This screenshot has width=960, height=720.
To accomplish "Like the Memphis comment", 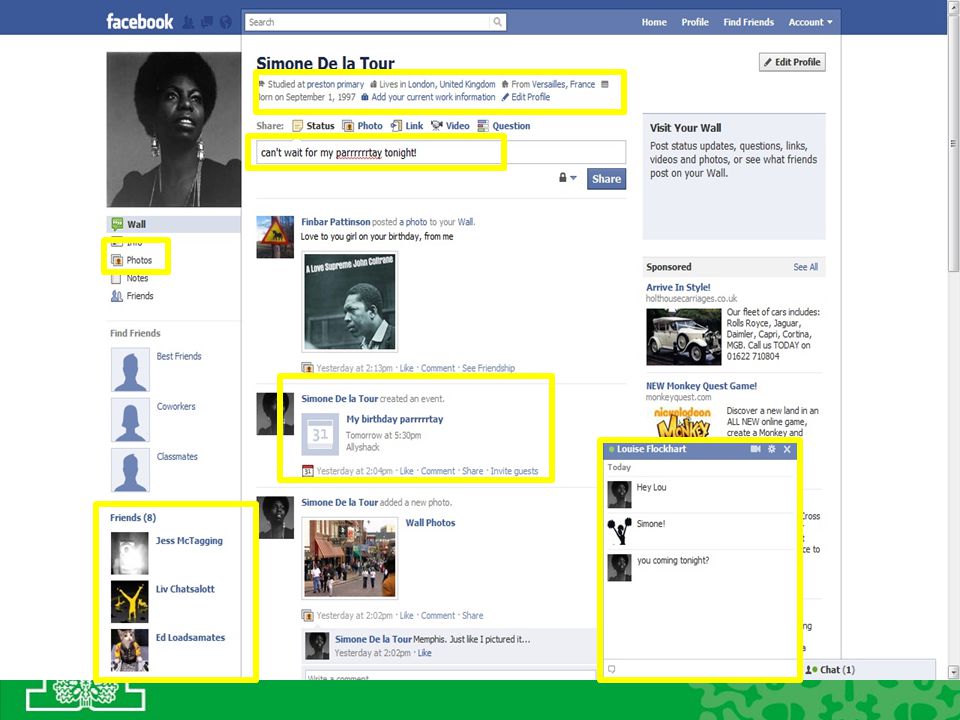I will (424, 653).
